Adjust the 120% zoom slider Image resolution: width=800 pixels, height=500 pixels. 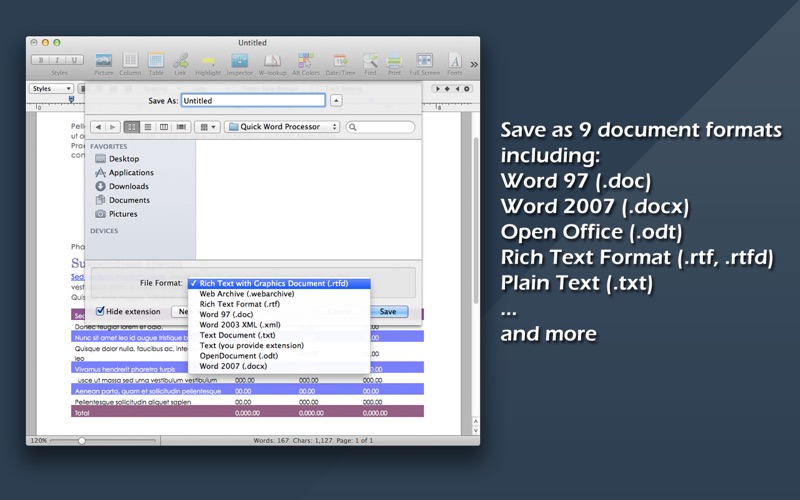82,440
